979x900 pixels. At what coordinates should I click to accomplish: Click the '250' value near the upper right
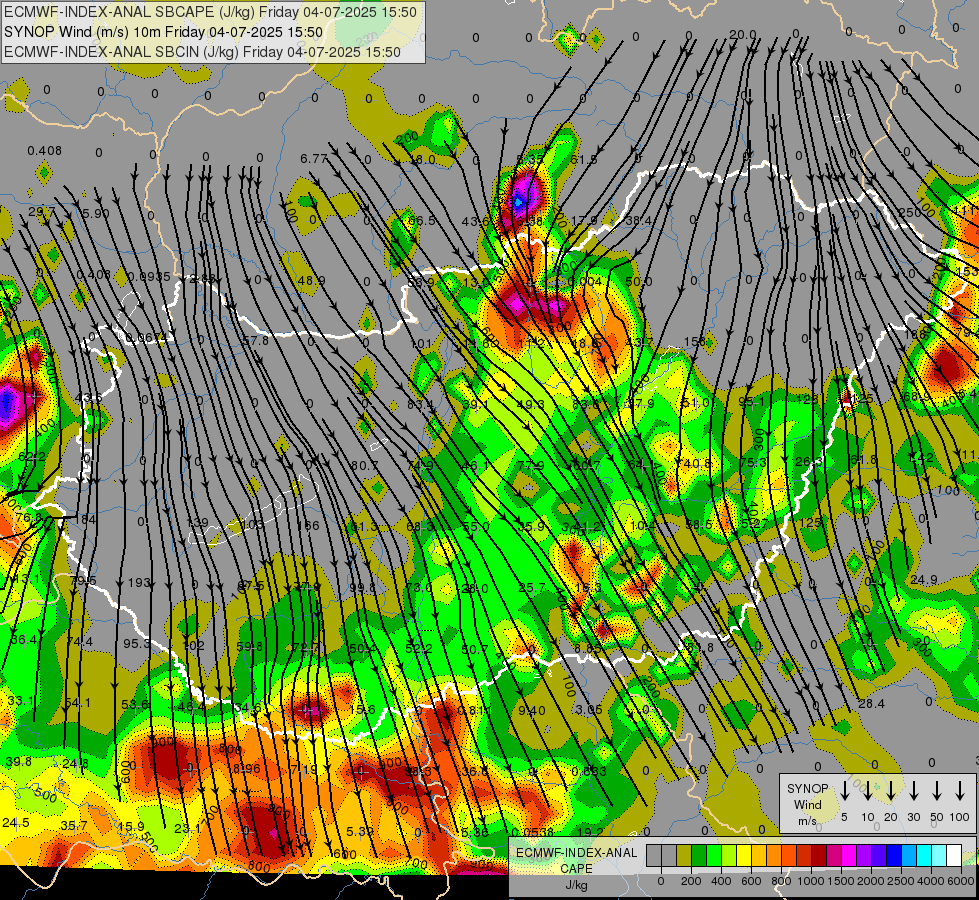pyautogui.click(x=910, y=212)
